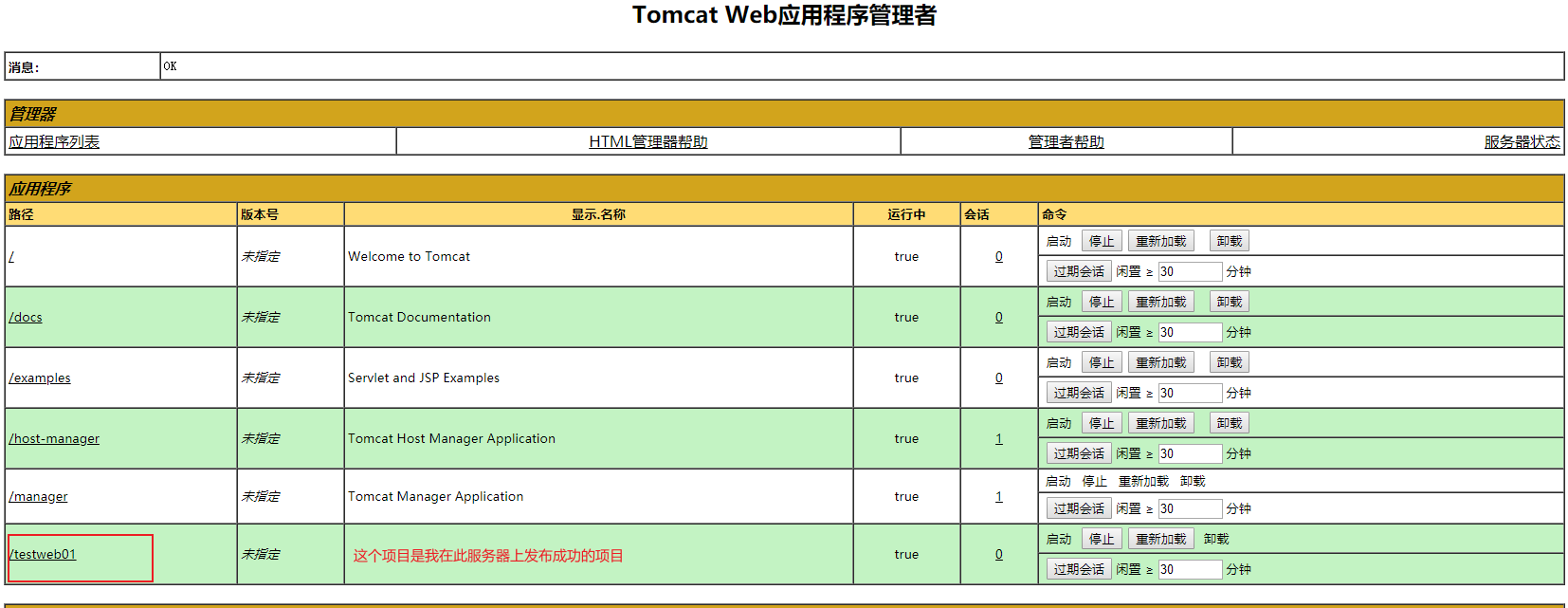Expire sessions for /docs with 过期会话

point(1079,332)
